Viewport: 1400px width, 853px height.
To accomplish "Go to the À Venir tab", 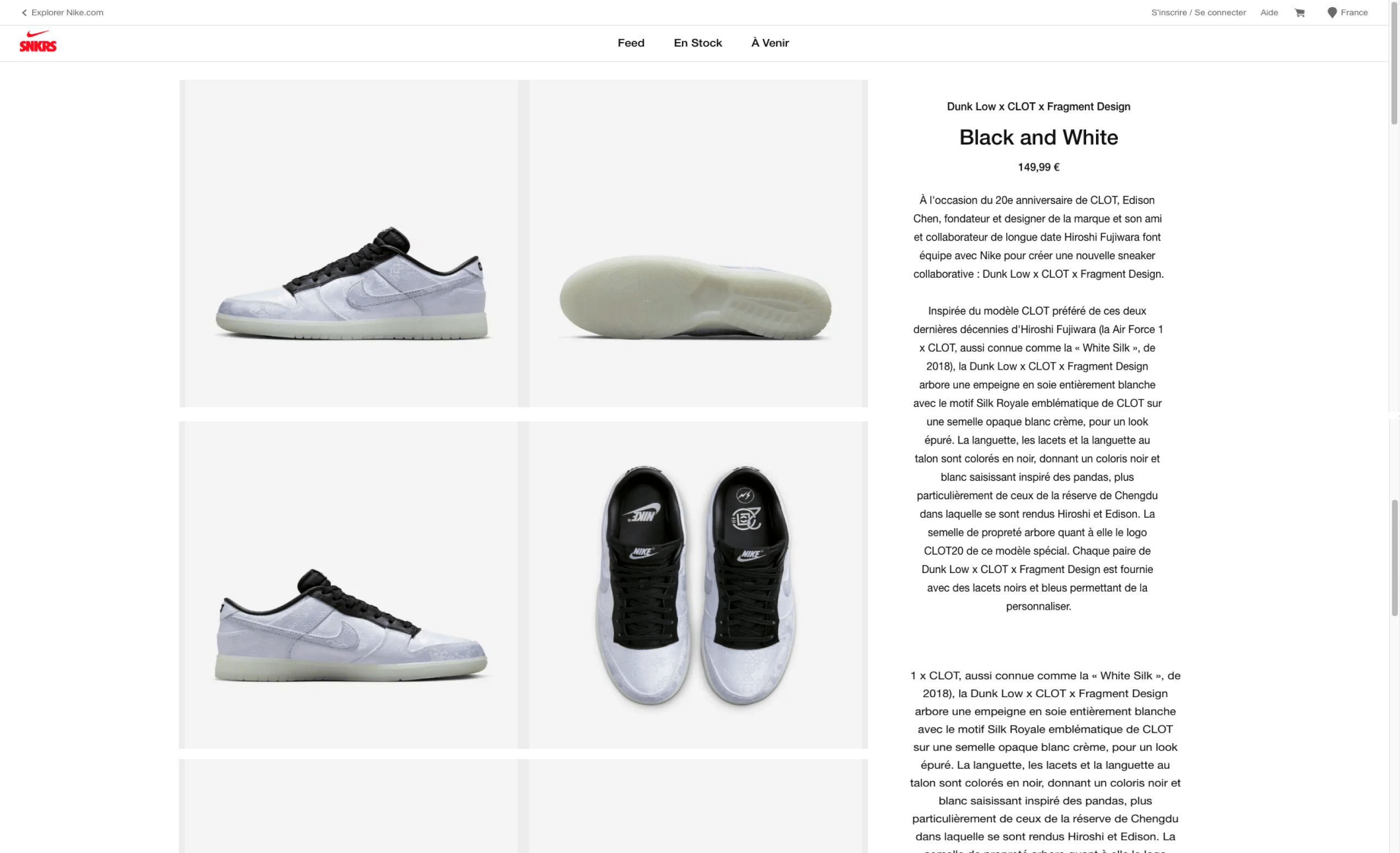I will (770, 43).
